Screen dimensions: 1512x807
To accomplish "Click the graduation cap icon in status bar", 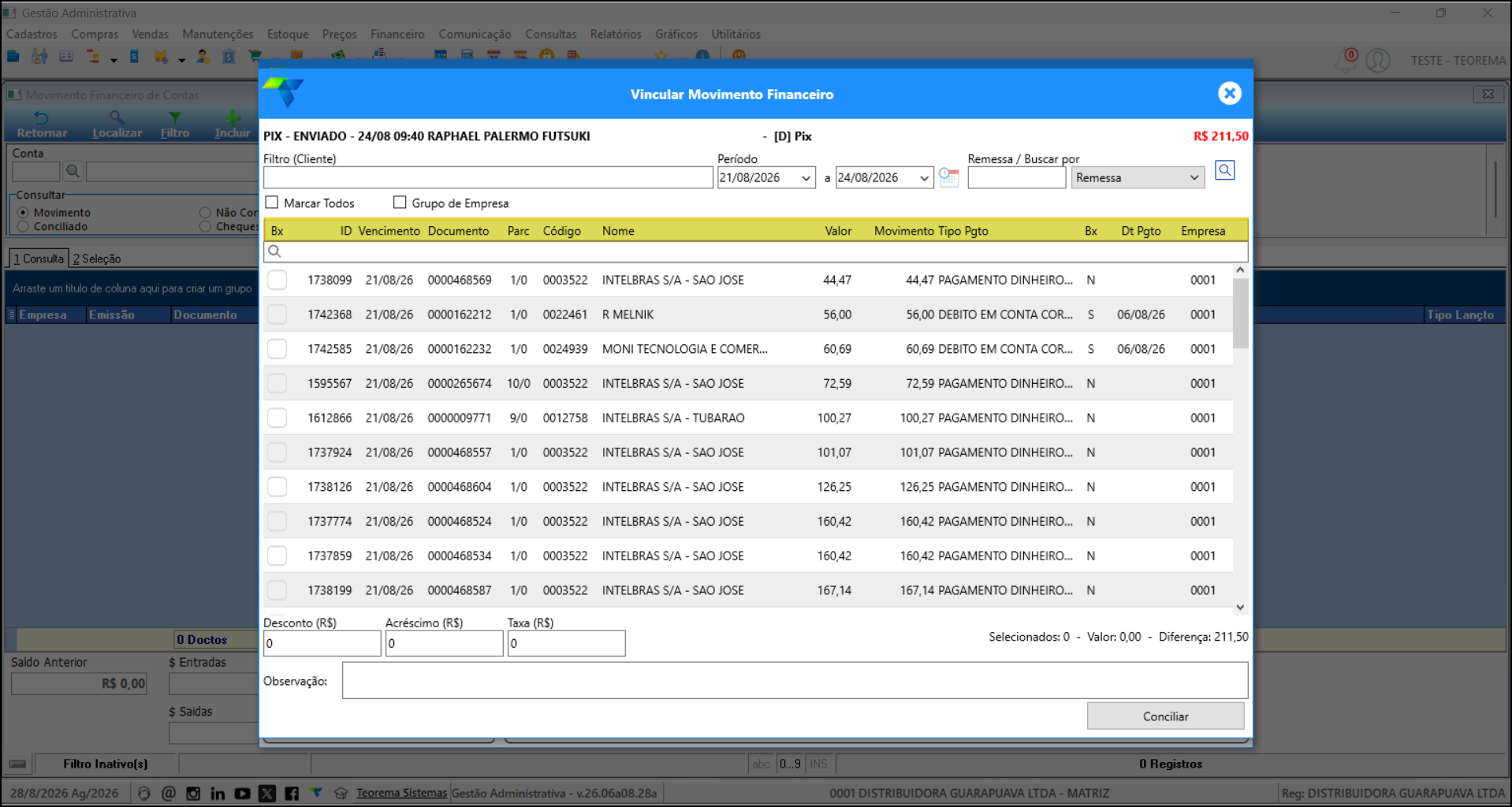I will tap(341, 794).
